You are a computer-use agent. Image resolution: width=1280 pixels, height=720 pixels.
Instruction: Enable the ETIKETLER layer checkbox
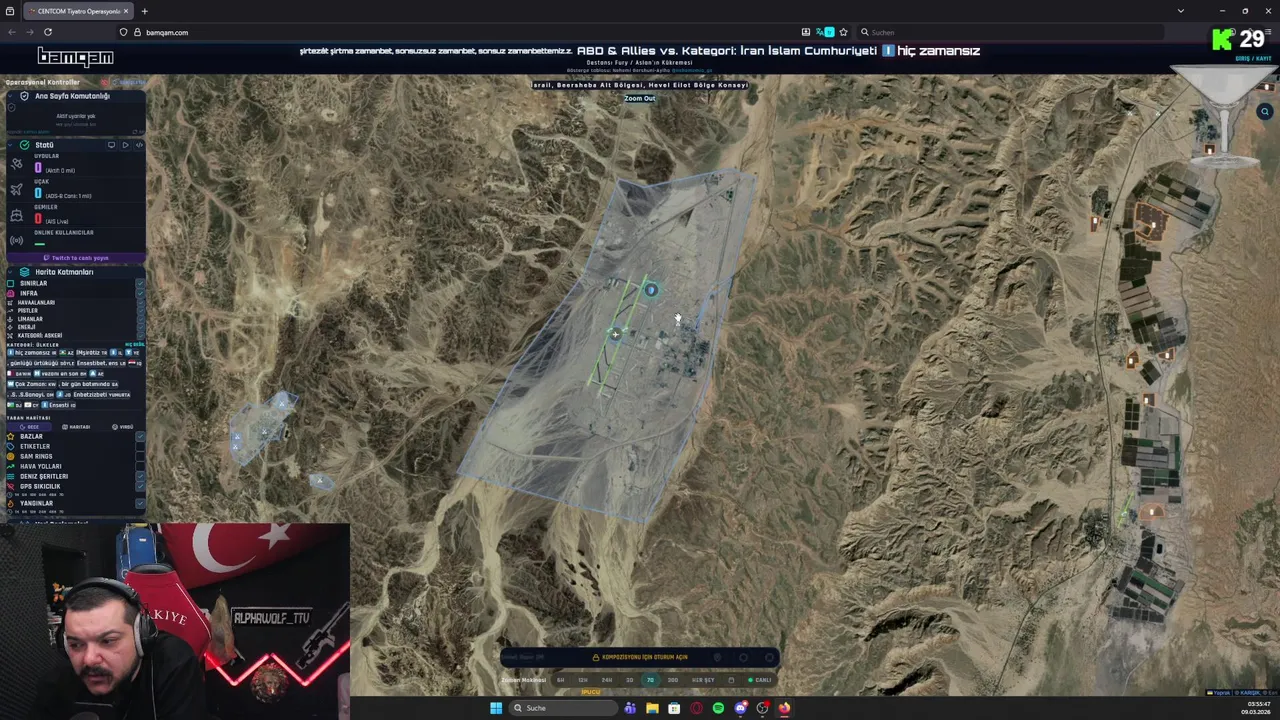tap(140, 447)
